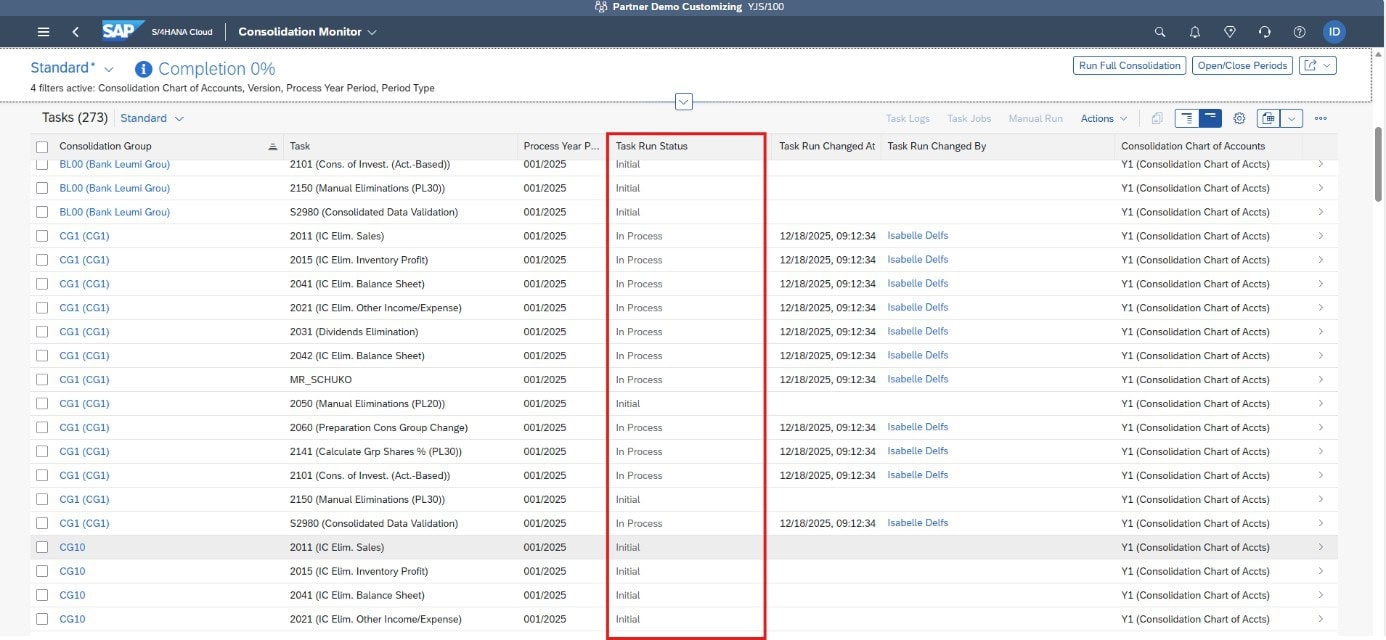
Task: Tick the select-all checkbox in table header
Action: pyautogui.click(x=42, y=147)
